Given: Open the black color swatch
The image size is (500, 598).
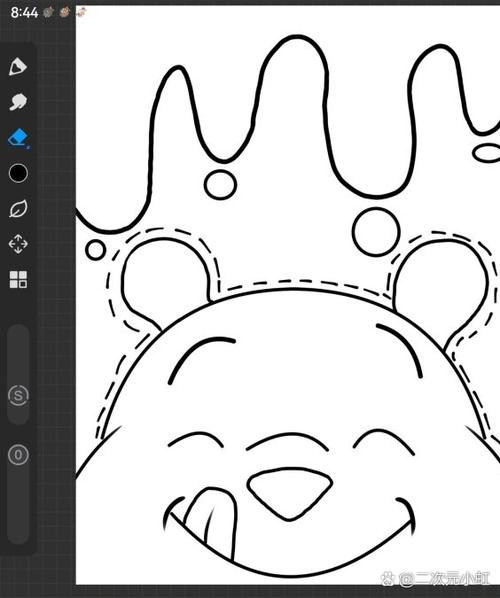Looking at the screenshot, I should (18, 173).
